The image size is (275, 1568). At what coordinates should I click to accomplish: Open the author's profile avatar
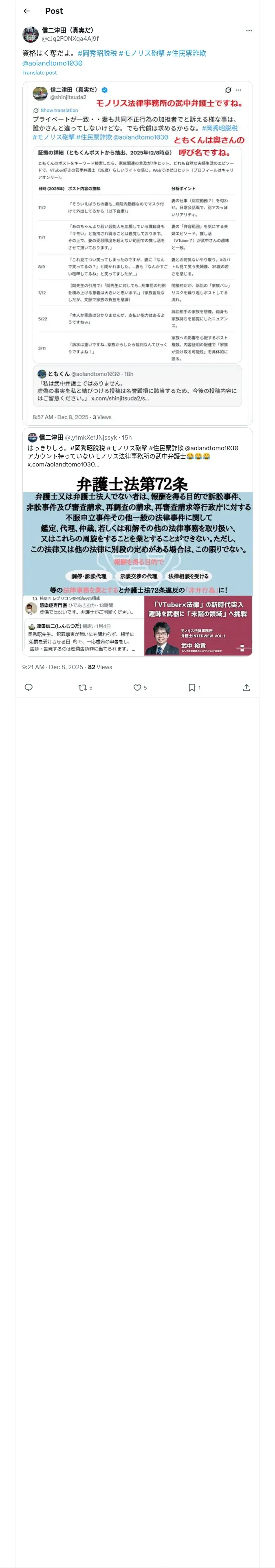[31, 34]
